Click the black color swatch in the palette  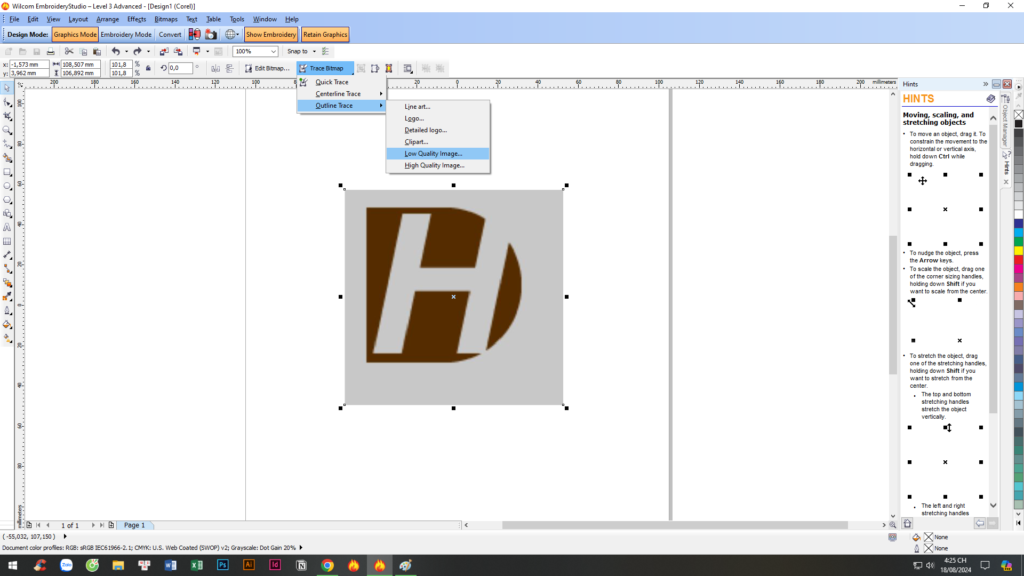(1018, 123)
